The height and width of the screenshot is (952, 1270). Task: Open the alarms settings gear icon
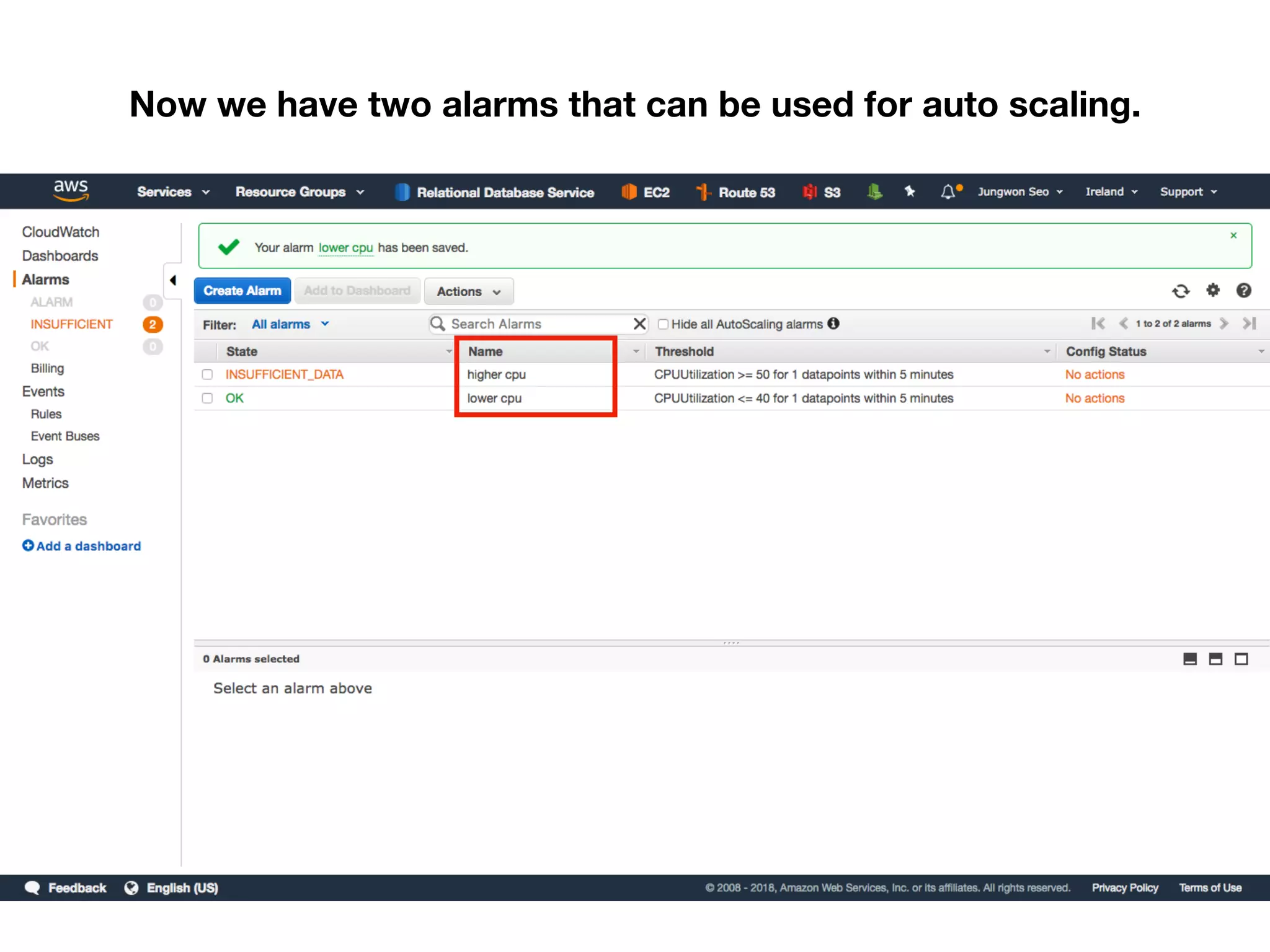coord(1213,290)
